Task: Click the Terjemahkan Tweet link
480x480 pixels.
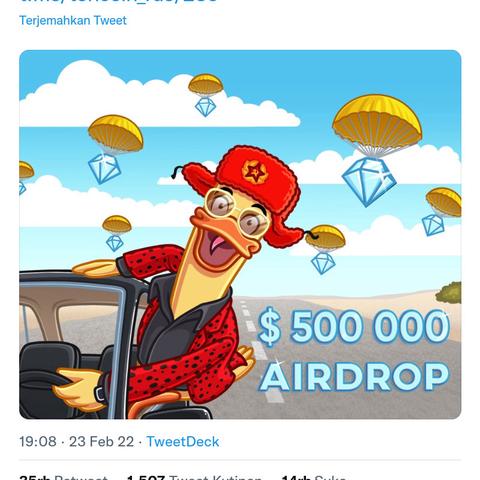Action: 73,20
